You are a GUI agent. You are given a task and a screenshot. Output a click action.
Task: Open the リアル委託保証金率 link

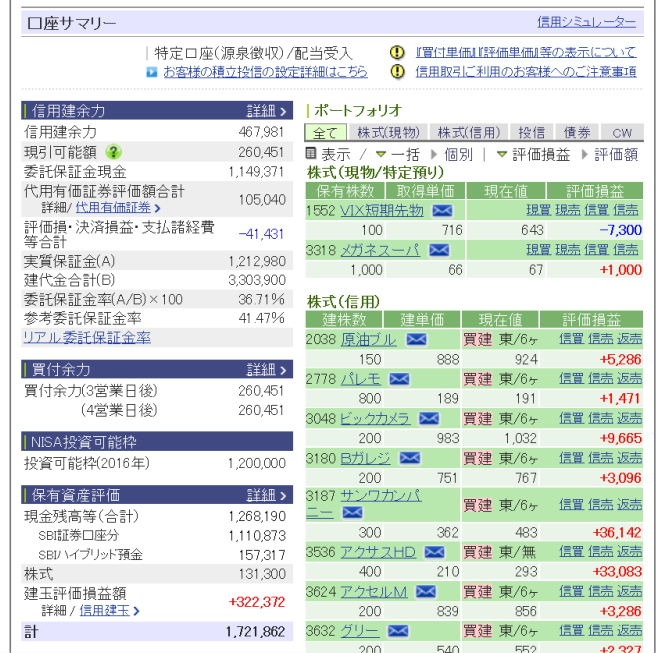coord(87,338)
